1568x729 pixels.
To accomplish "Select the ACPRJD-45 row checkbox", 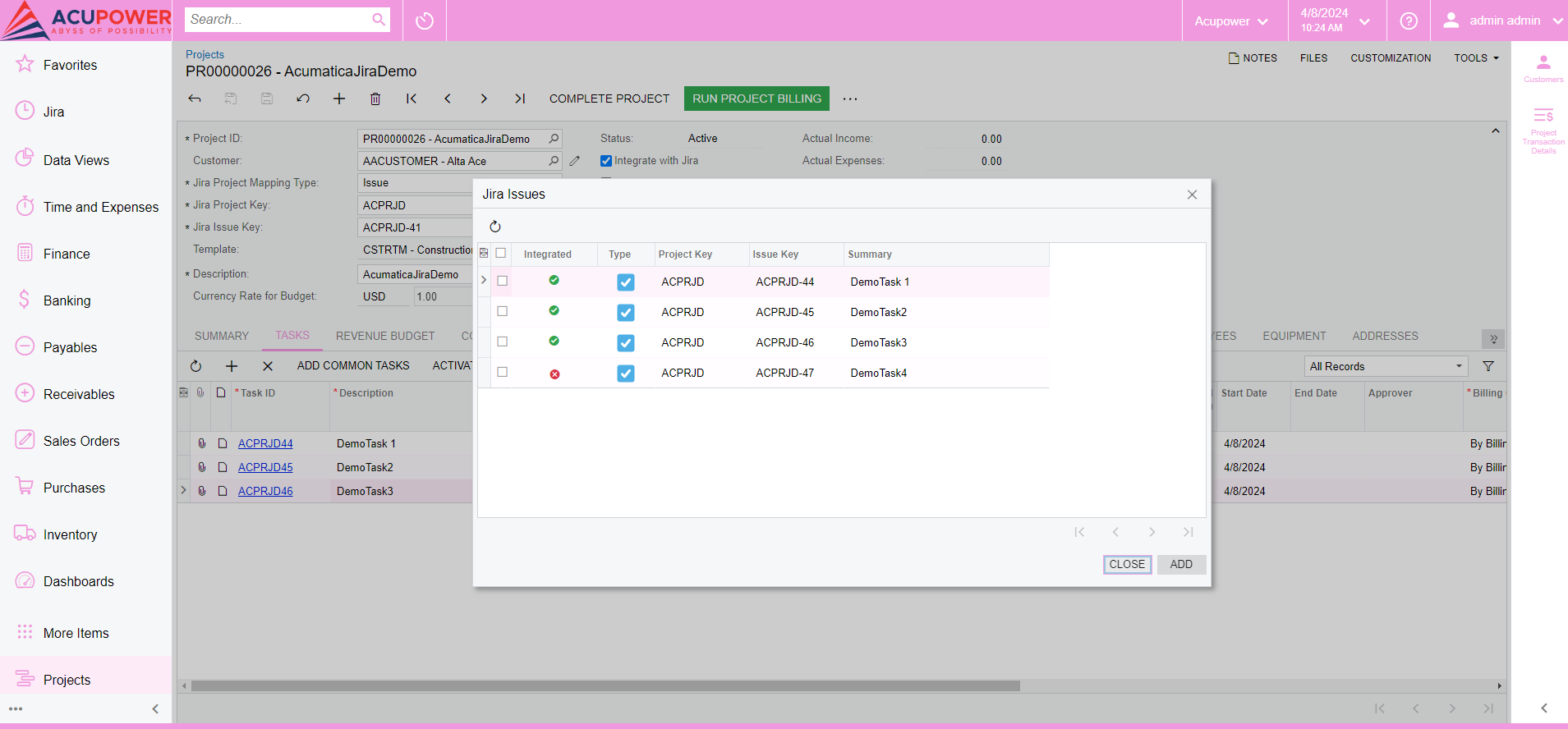I will coord(503,311).
